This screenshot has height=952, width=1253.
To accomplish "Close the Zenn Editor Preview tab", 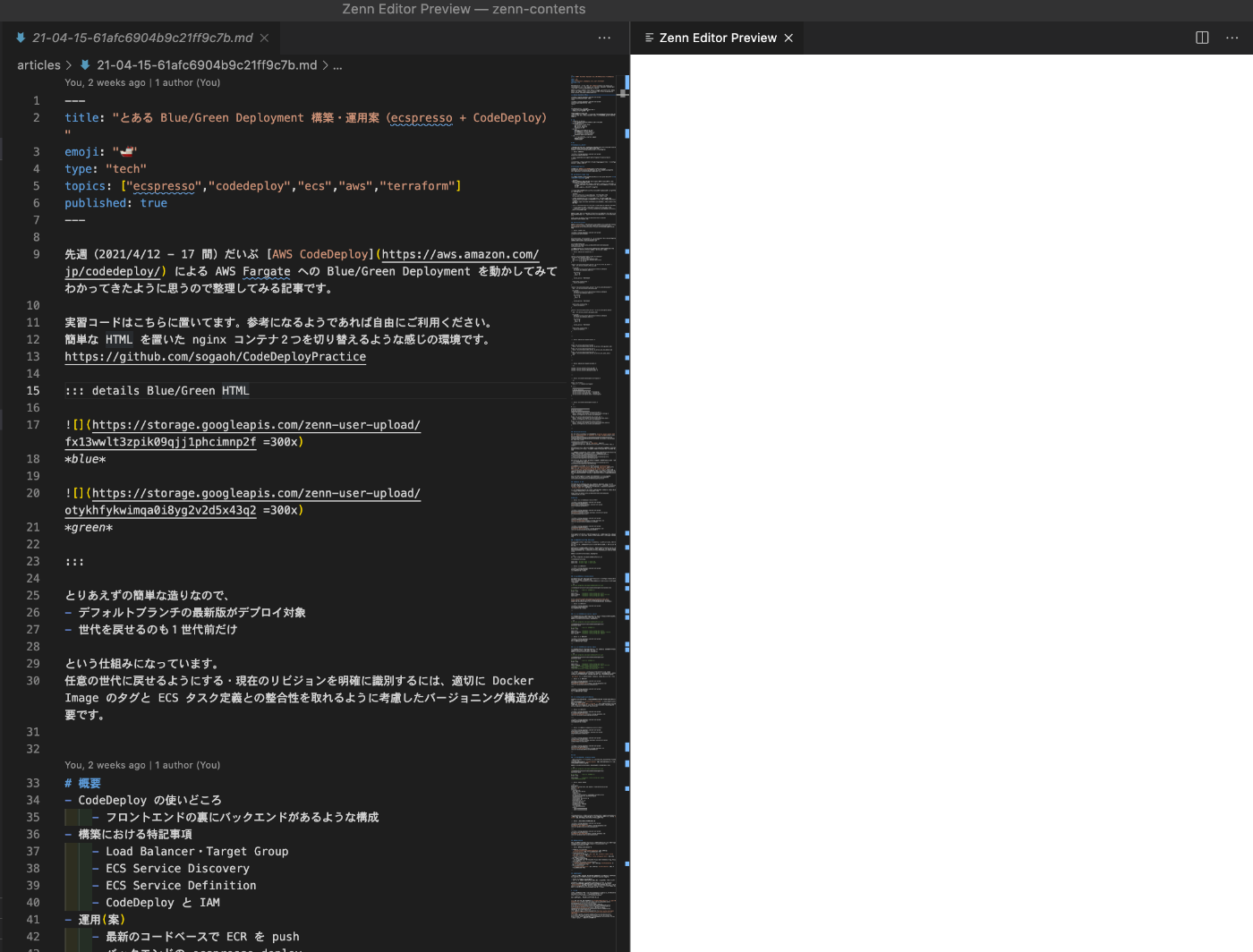I will [788, 38].
